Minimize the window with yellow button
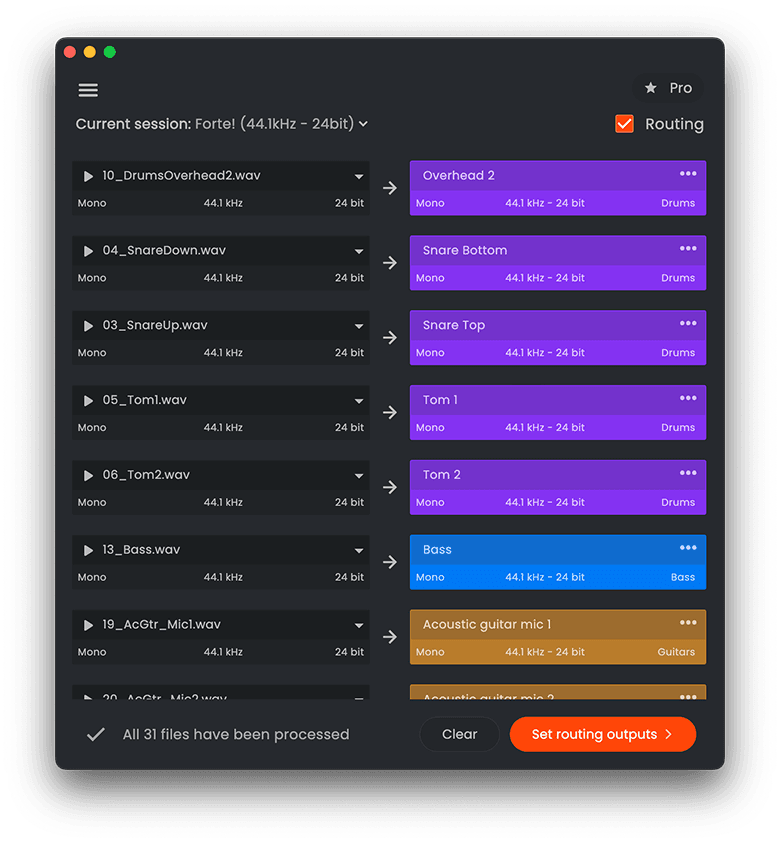The width and height of the screenshot is (780, 843). coord(90,52)
